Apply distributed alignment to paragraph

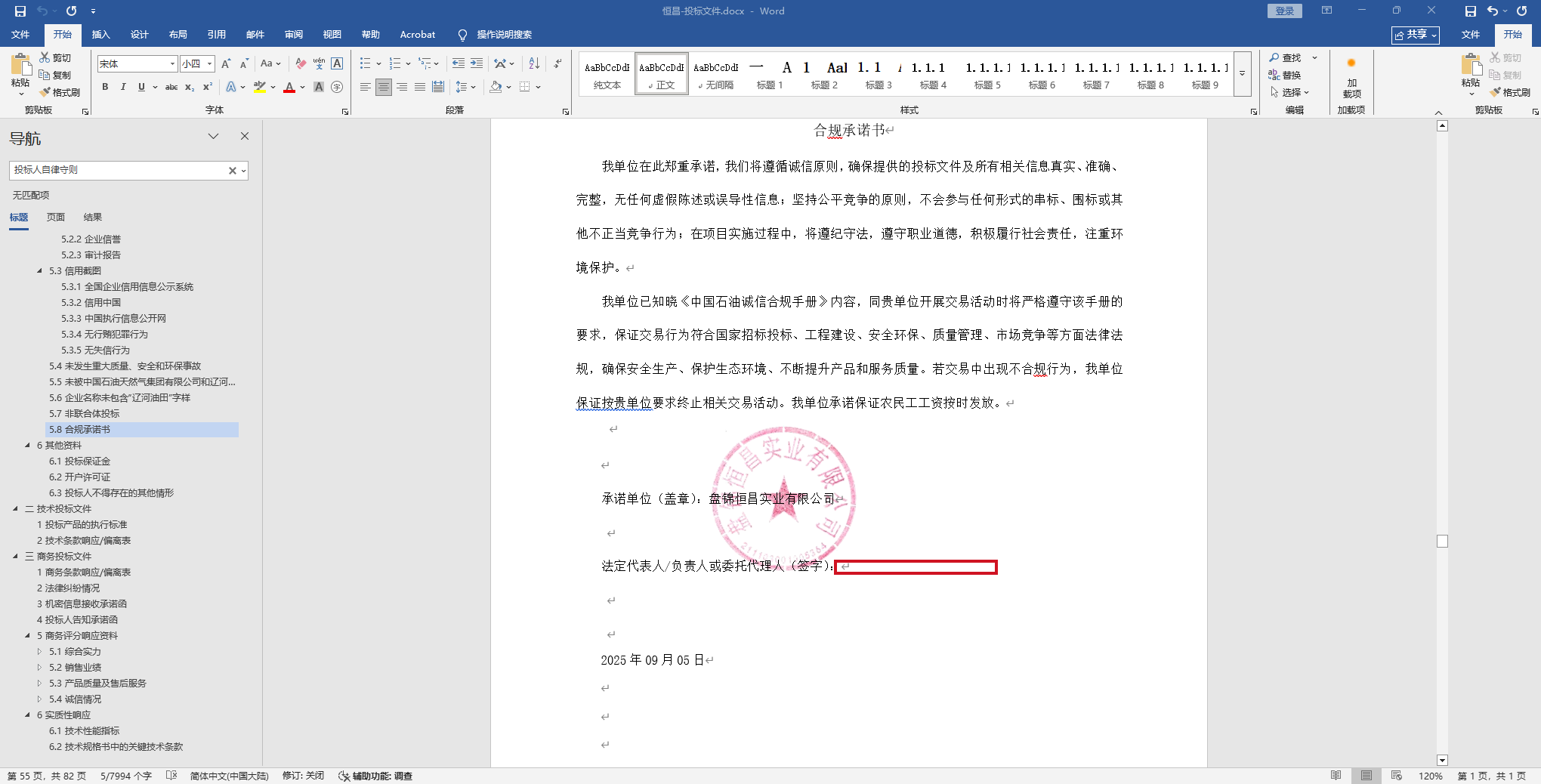tap(438, 87)
